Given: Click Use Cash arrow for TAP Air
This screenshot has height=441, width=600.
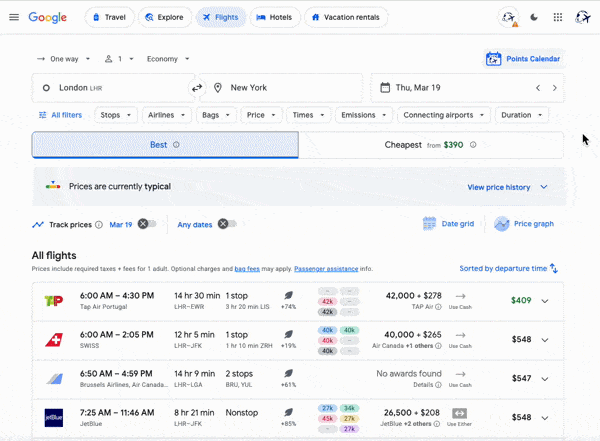Looking at the screenshot, I should click(460, 296).
